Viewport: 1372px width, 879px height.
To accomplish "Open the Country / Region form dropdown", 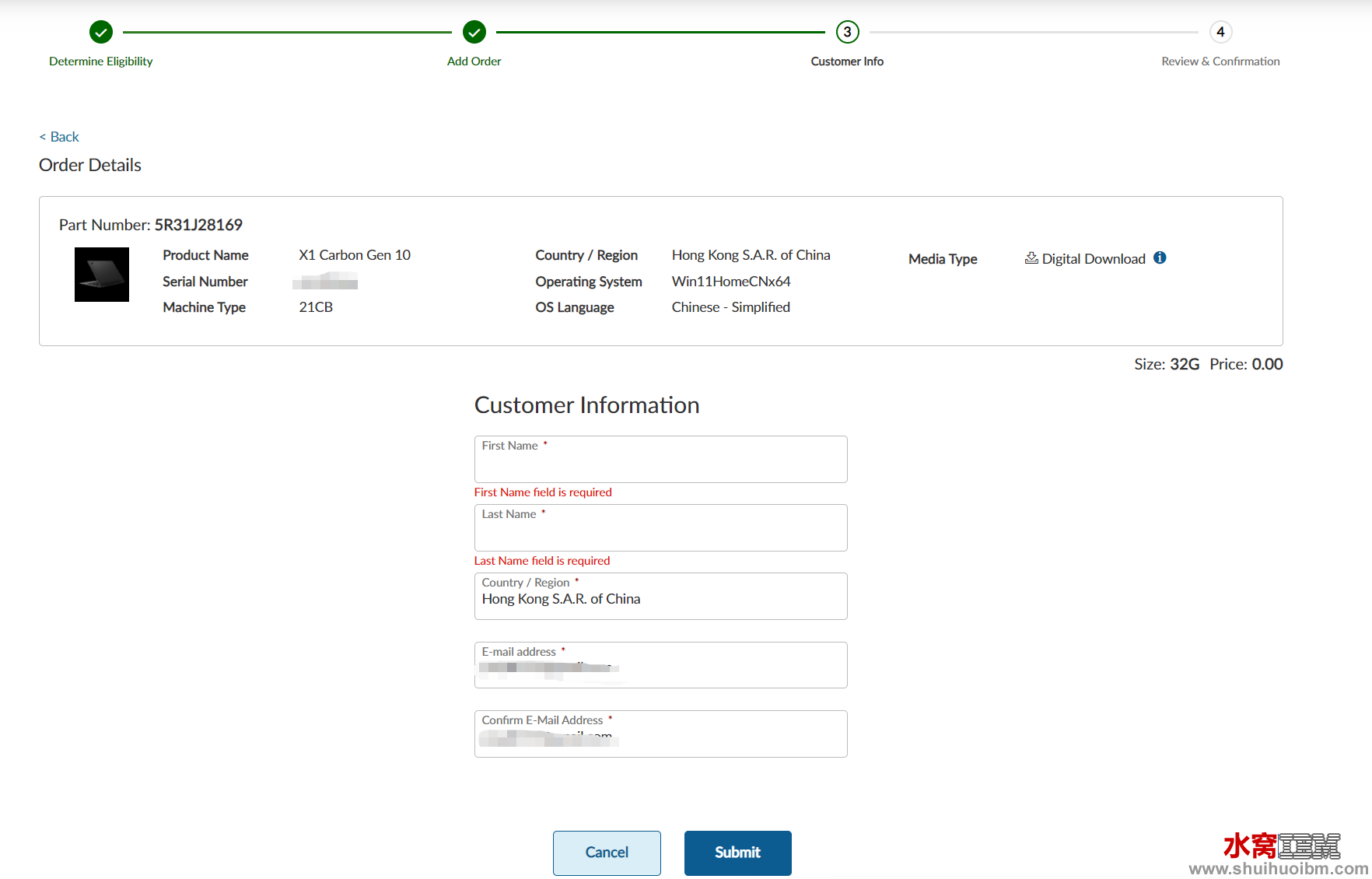I will click(661, 596).
